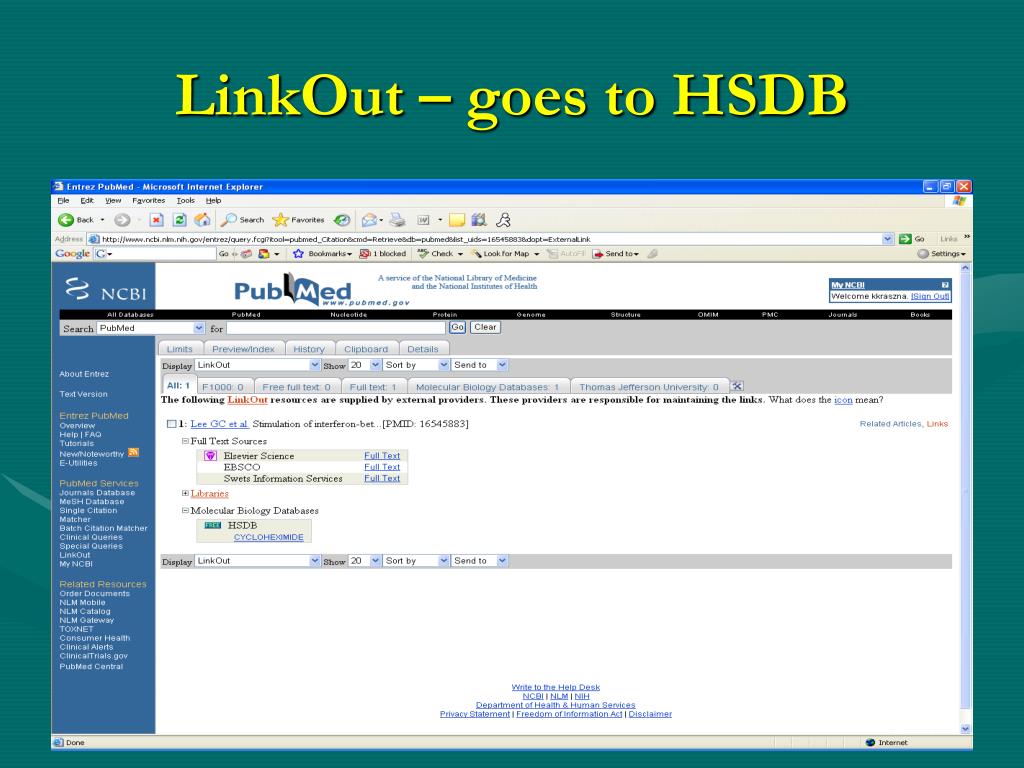Open the Lee GC et al. citation link

coord(219,424)
